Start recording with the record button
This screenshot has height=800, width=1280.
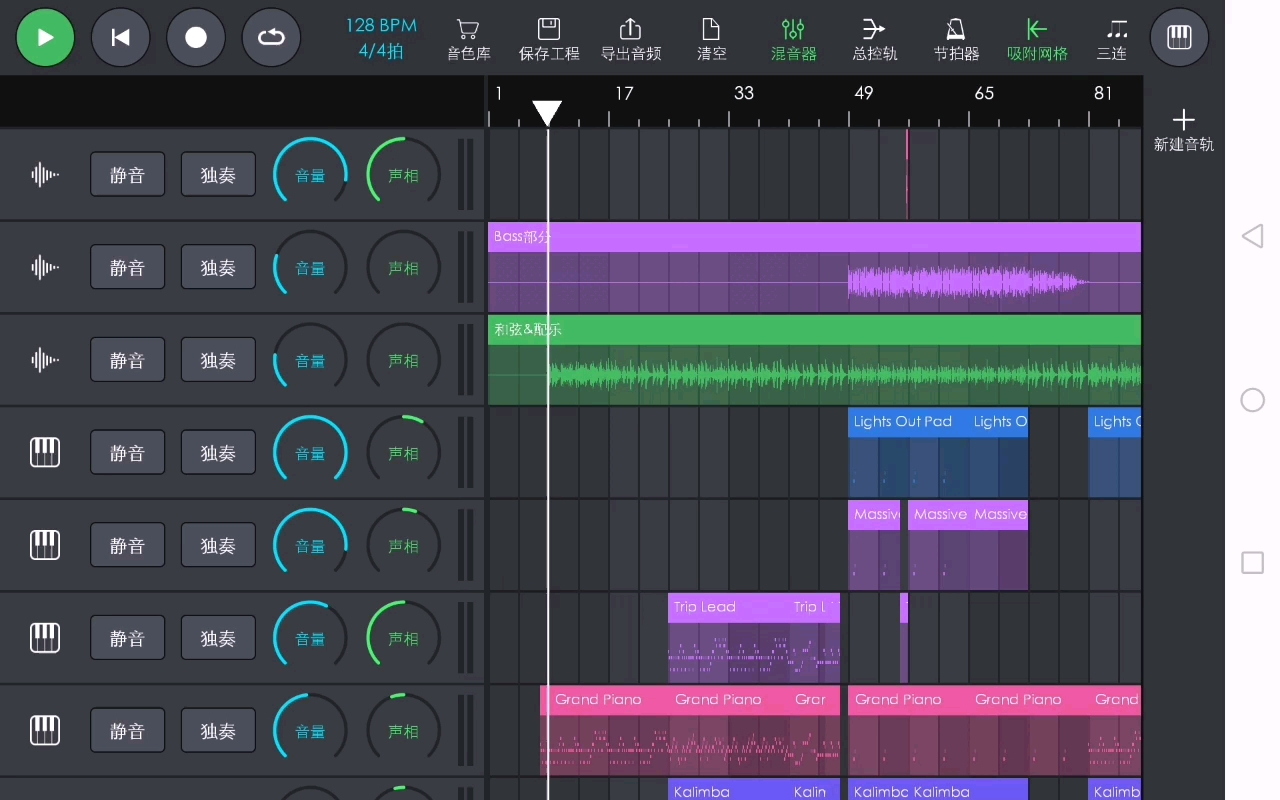[x=196, y=37]
